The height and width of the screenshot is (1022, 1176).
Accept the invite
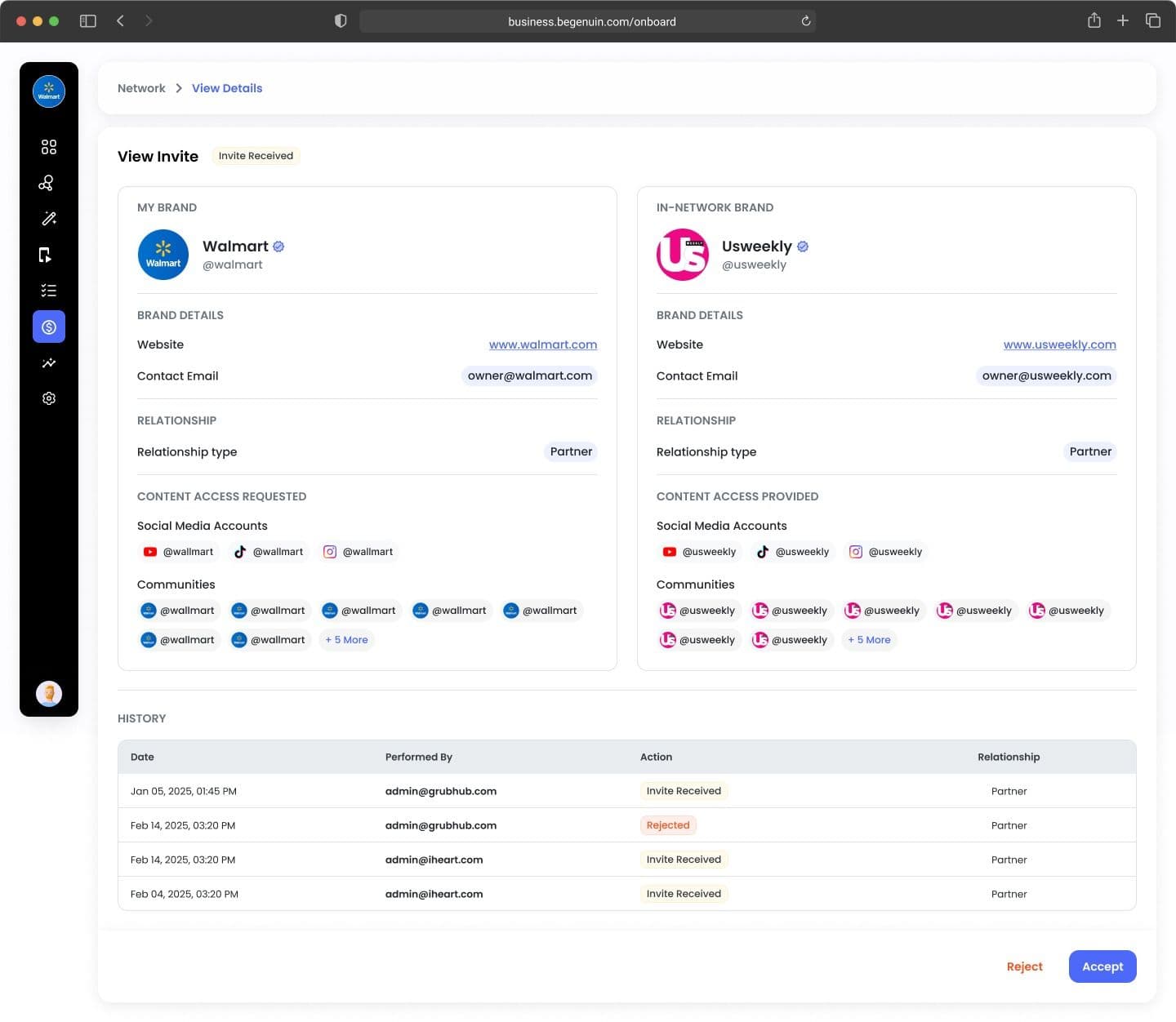pyautogui.click(x=1102, y=966)
